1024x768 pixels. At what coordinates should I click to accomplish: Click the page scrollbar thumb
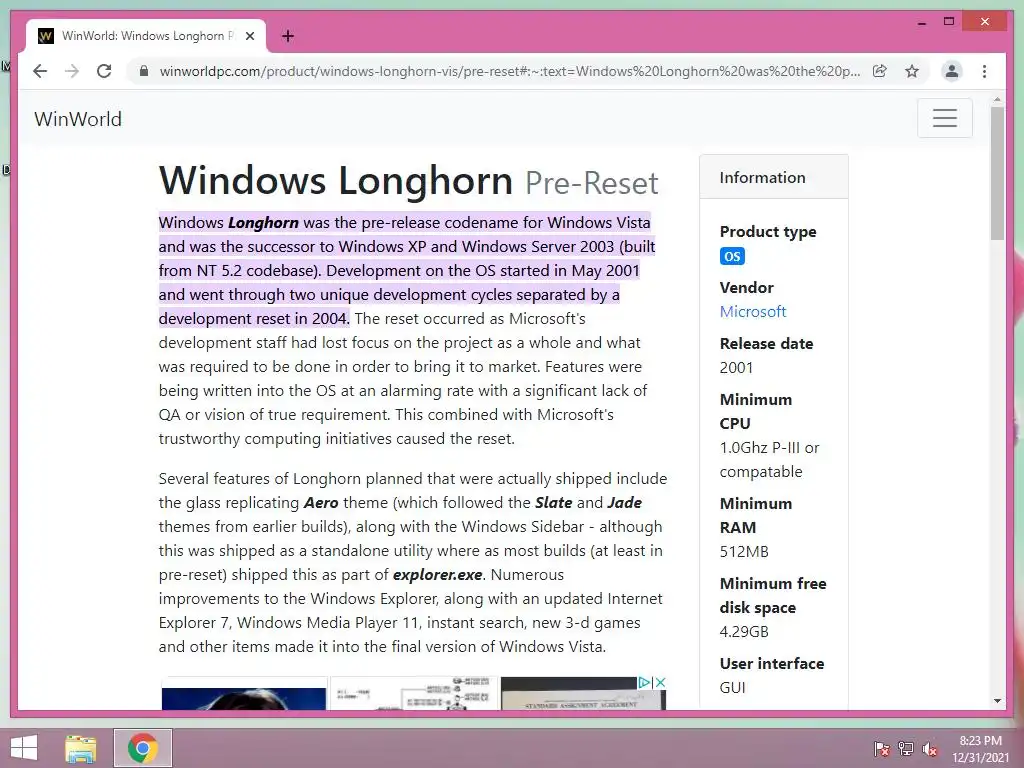point(997,173)
